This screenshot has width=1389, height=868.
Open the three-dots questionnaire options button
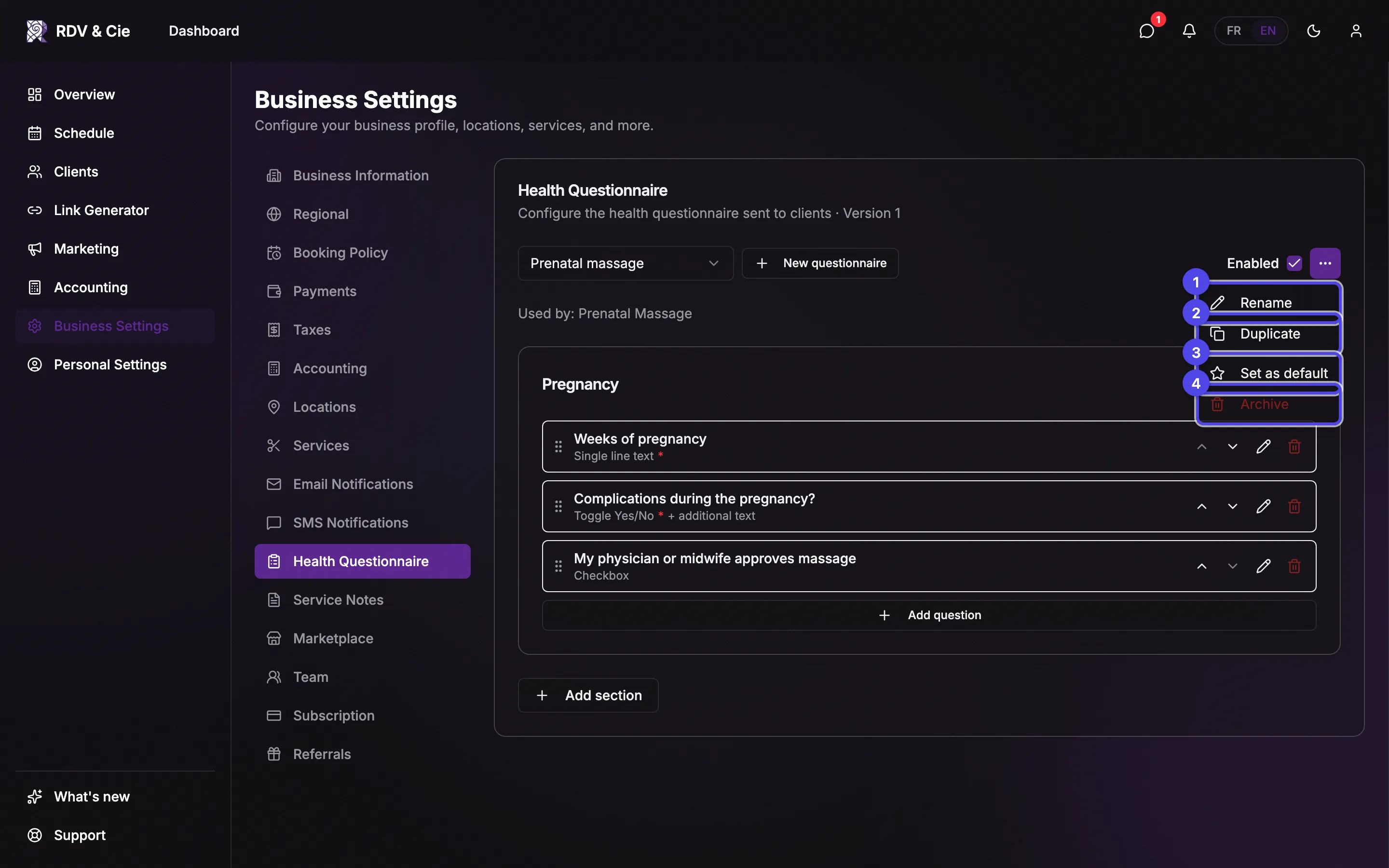coord(1325,263)
